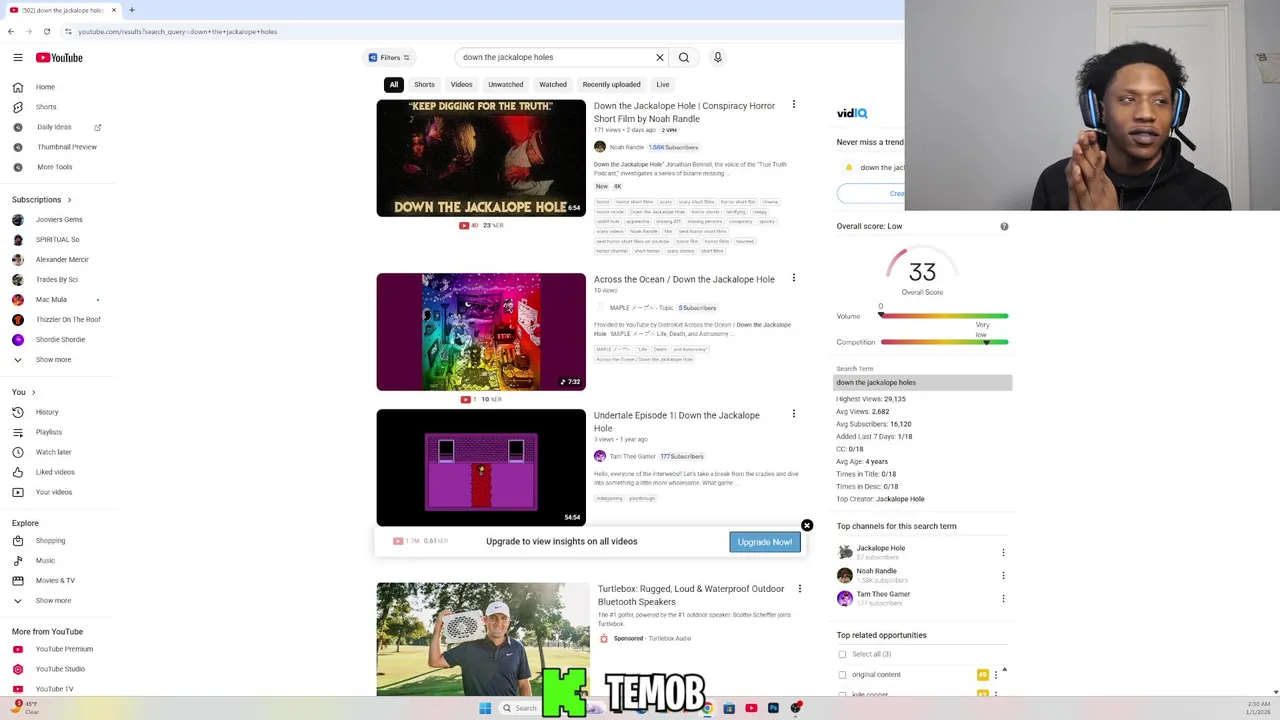Click the Volume score slider bar
The image size is (1280, 720).
[944, 316]
